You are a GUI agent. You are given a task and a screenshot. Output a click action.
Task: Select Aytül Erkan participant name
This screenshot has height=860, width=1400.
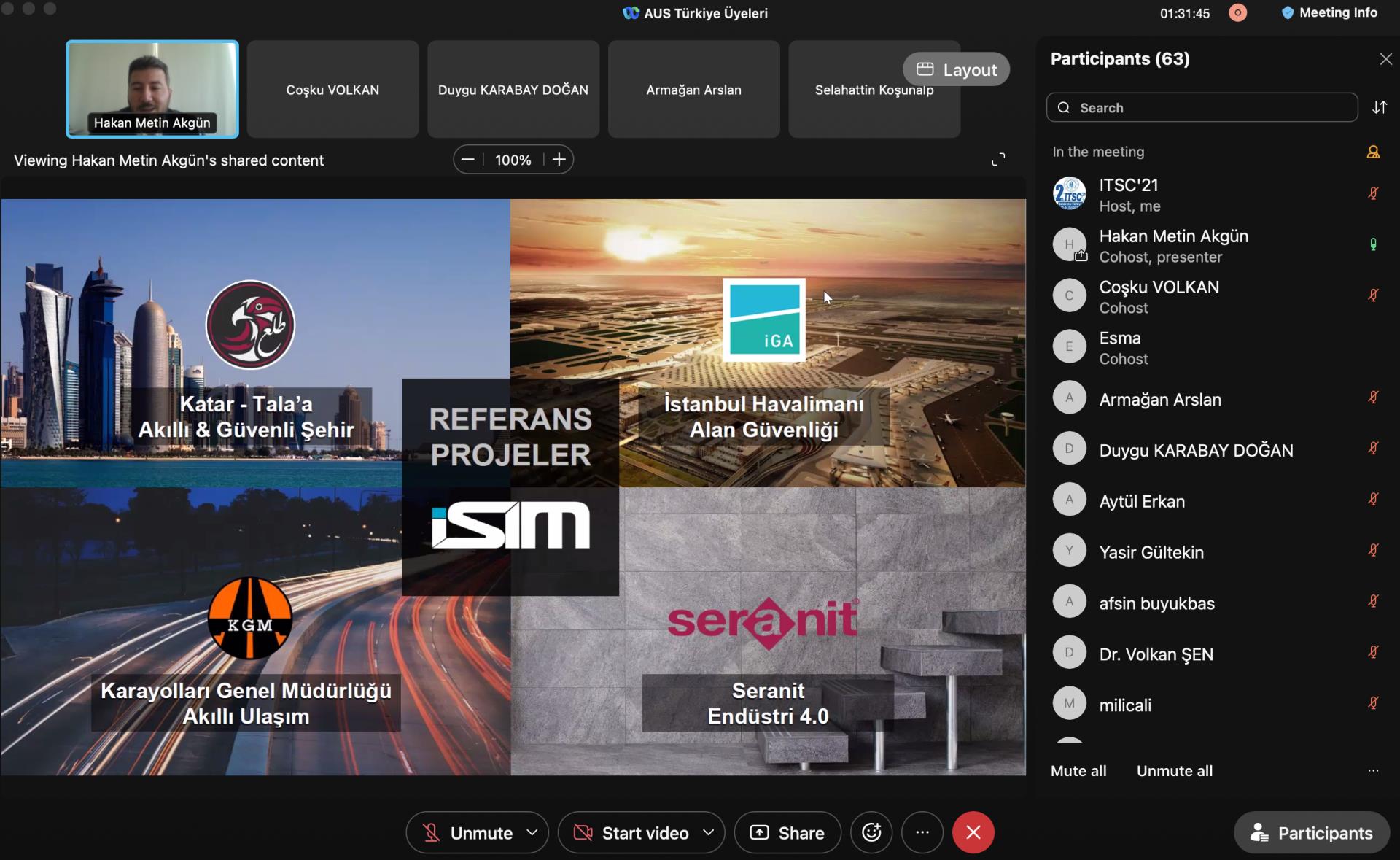pyautogui.click(x=1142, y=501)
